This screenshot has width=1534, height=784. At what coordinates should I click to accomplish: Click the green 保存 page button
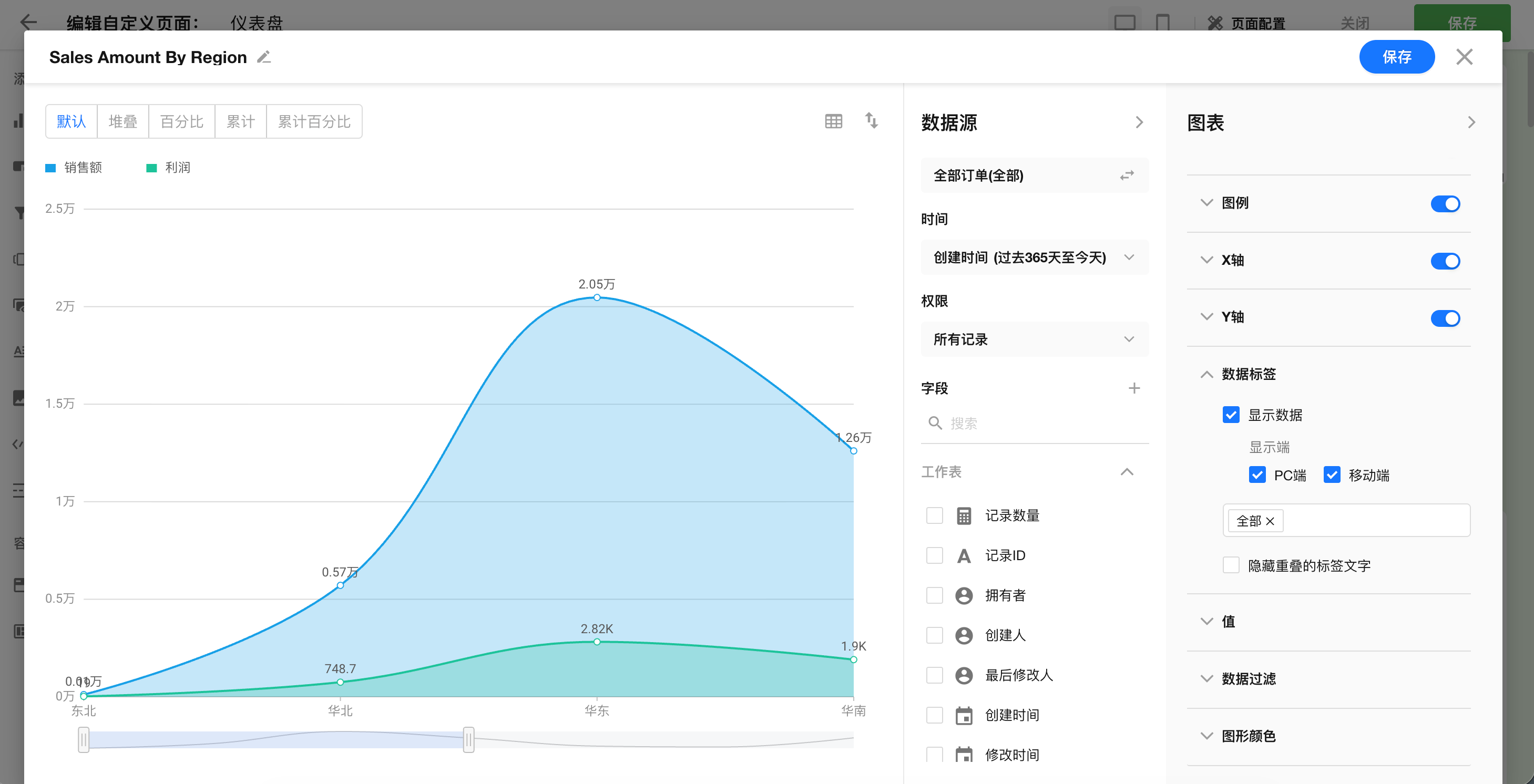click(x=1462, y=23)
